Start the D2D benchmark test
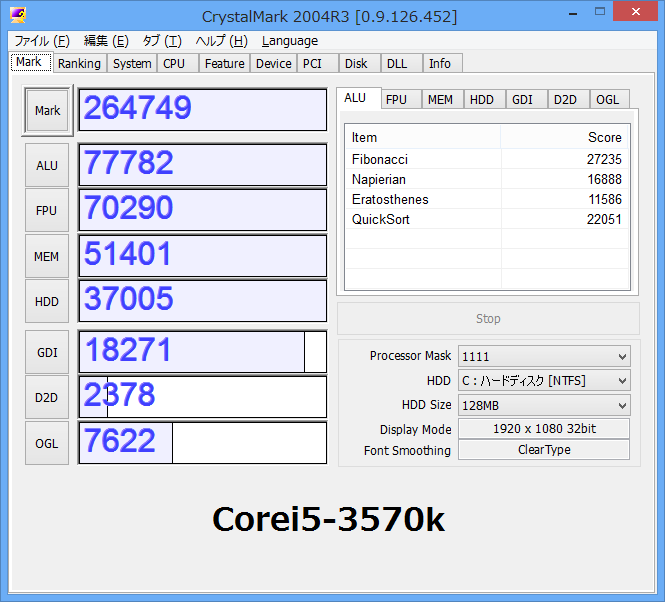665x602 pixels. coord(47,397)
